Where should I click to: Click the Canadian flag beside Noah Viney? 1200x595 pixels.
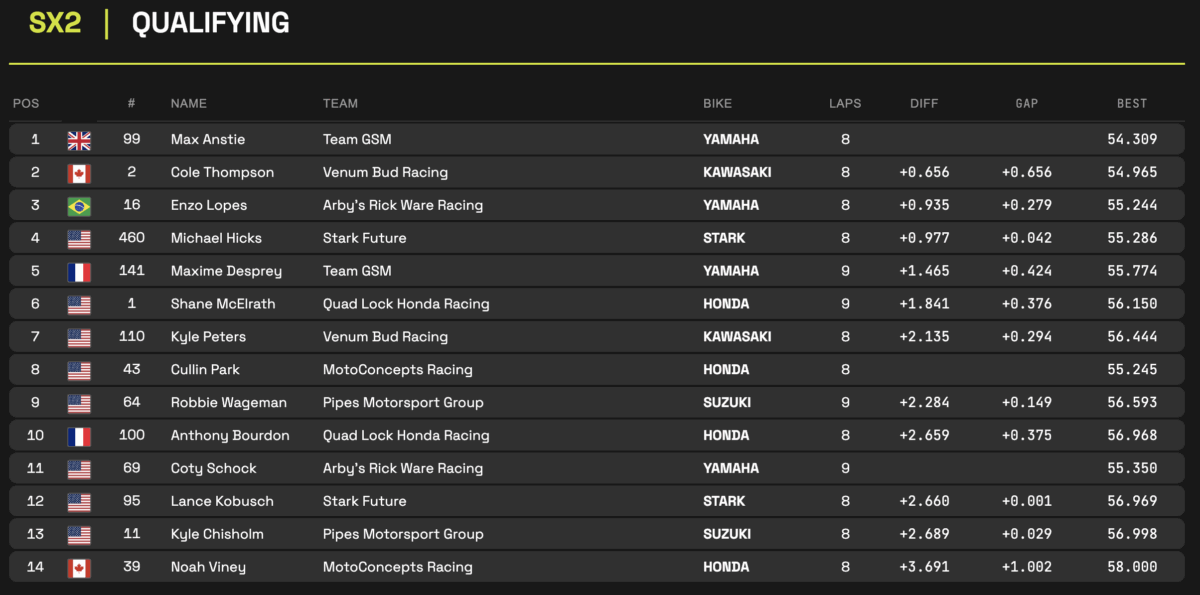[79, 567]
